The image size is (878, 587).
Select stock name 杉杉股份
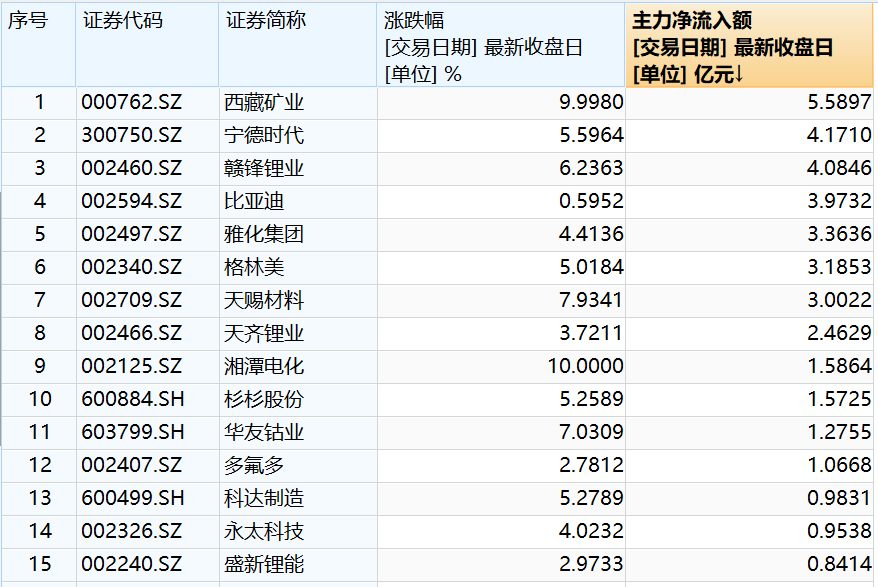click(264, 400)
